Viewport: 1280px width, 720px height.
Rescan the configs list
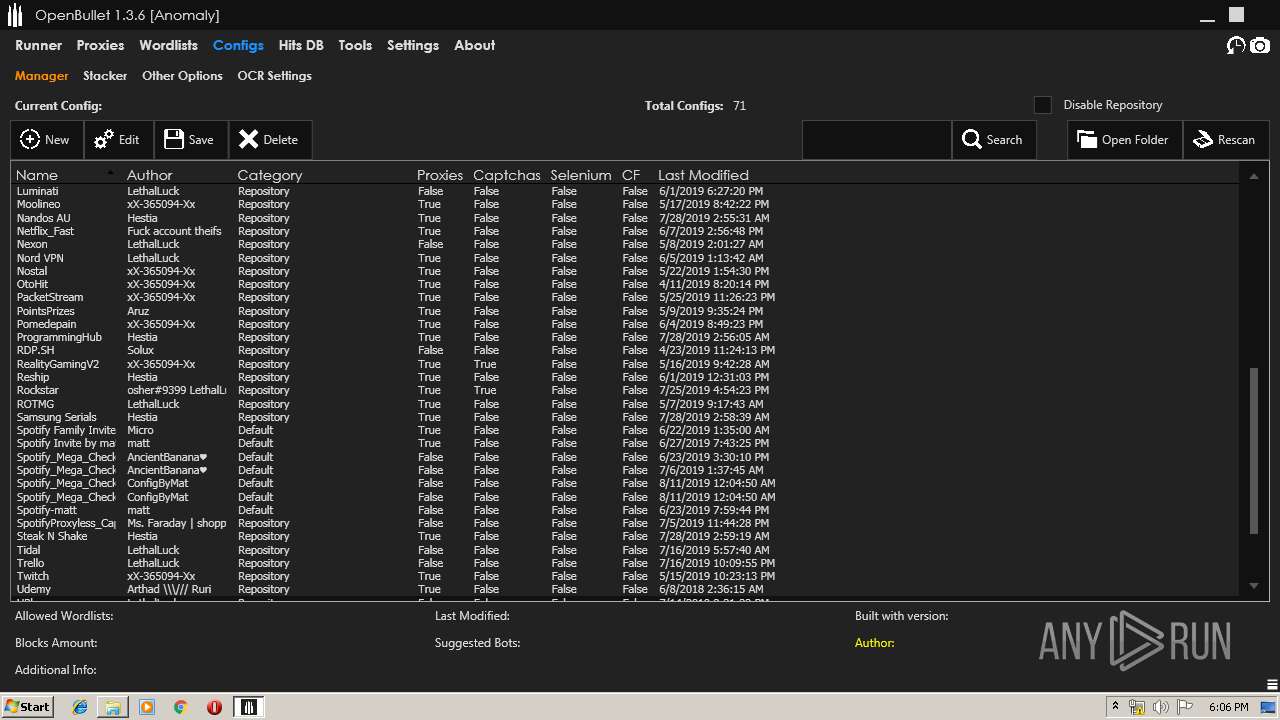click(x=1226, y=140)
